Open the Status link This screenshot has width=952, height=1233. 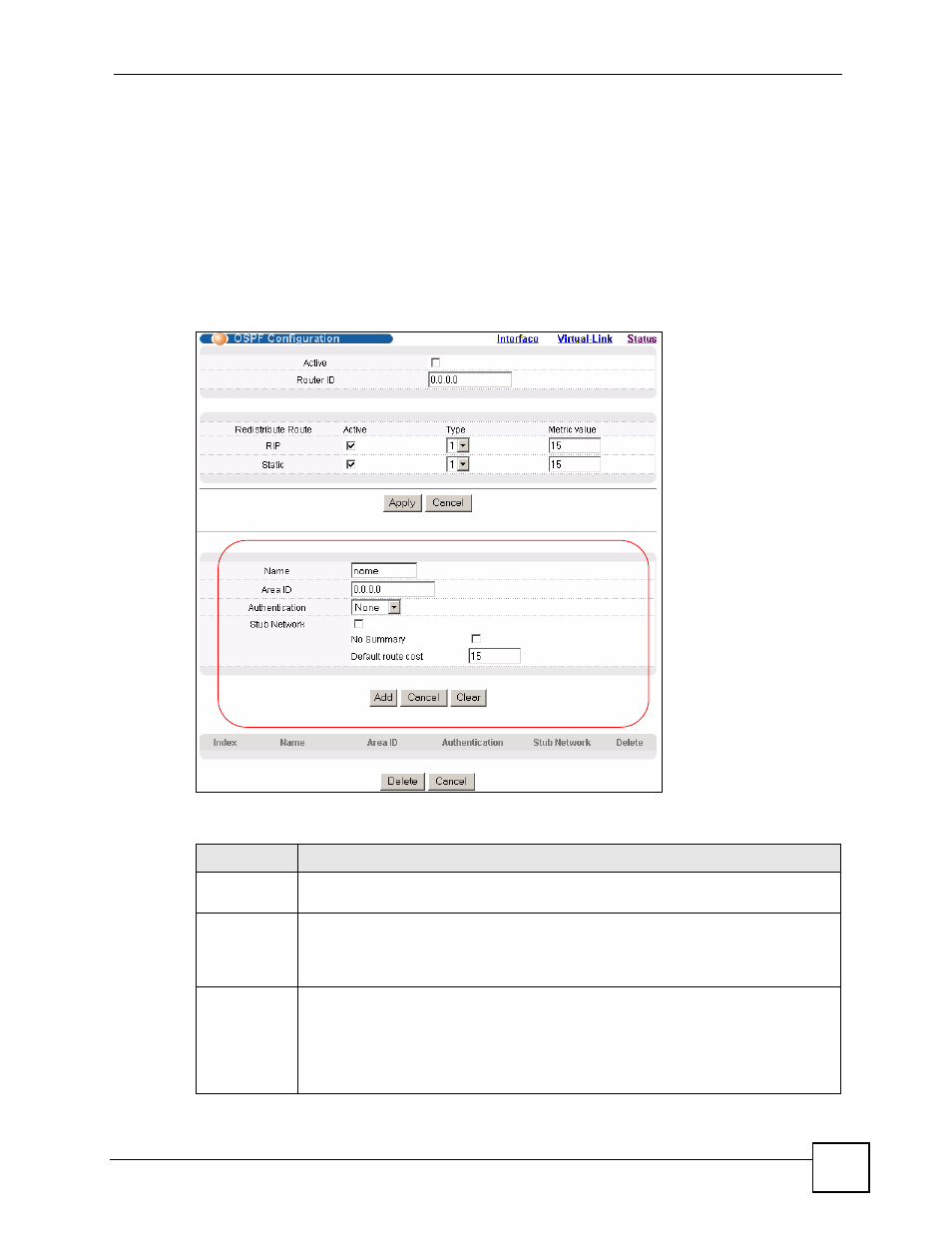point(642,339)
